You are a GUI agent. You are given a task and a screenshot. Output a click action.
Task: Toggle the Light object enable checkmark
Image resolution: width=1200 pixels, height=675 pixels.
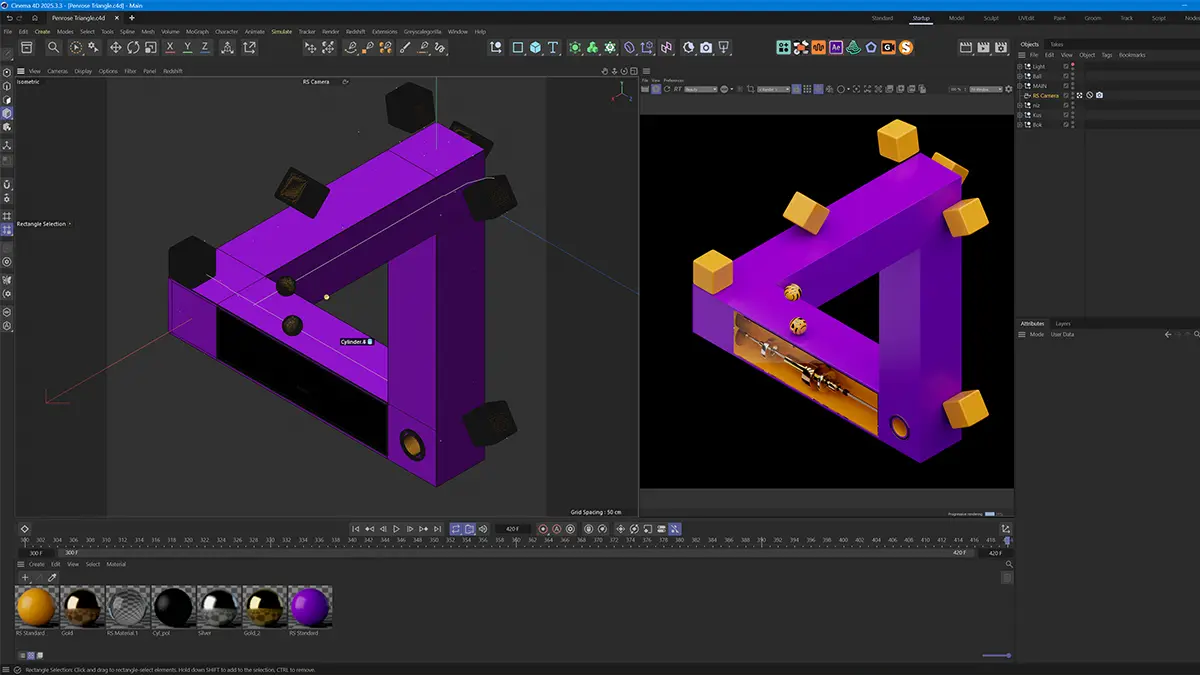coord(1066,66)
